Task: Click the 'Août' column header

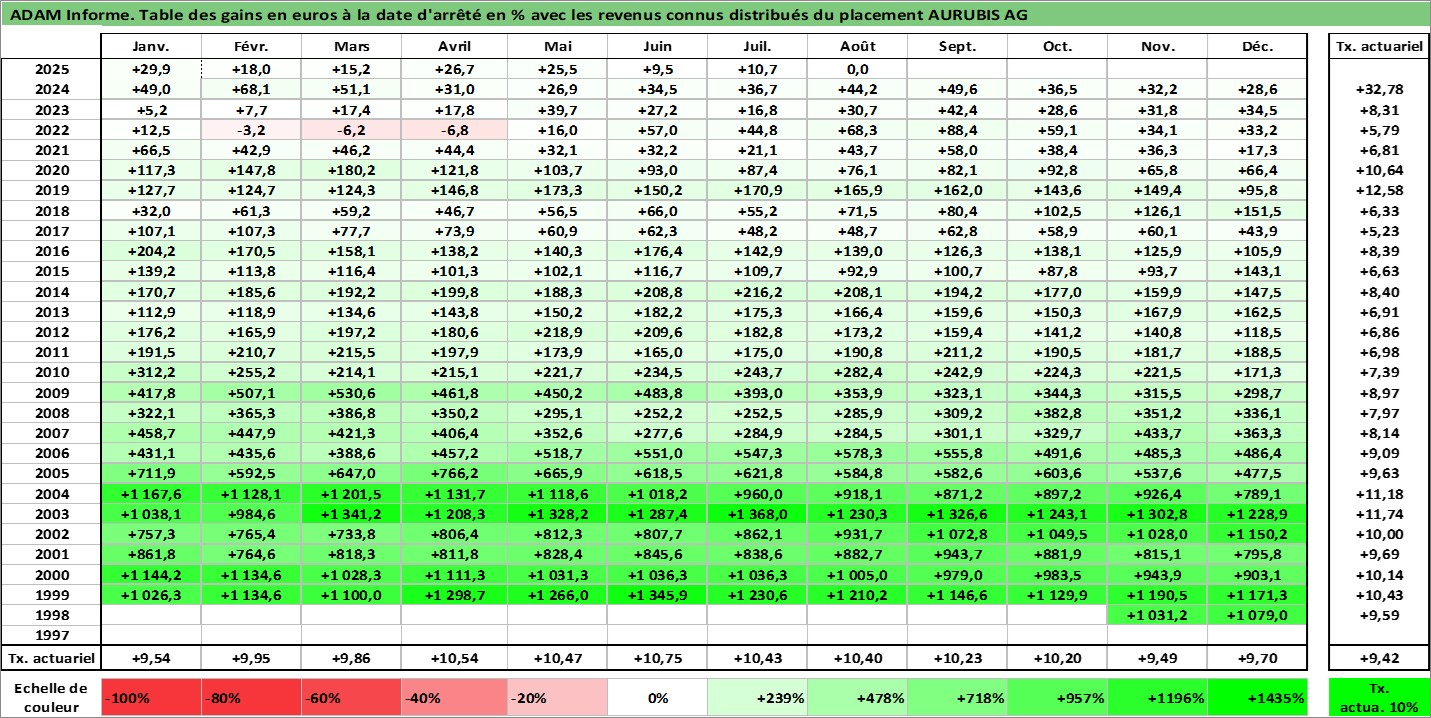Action: tap(857, 47)
